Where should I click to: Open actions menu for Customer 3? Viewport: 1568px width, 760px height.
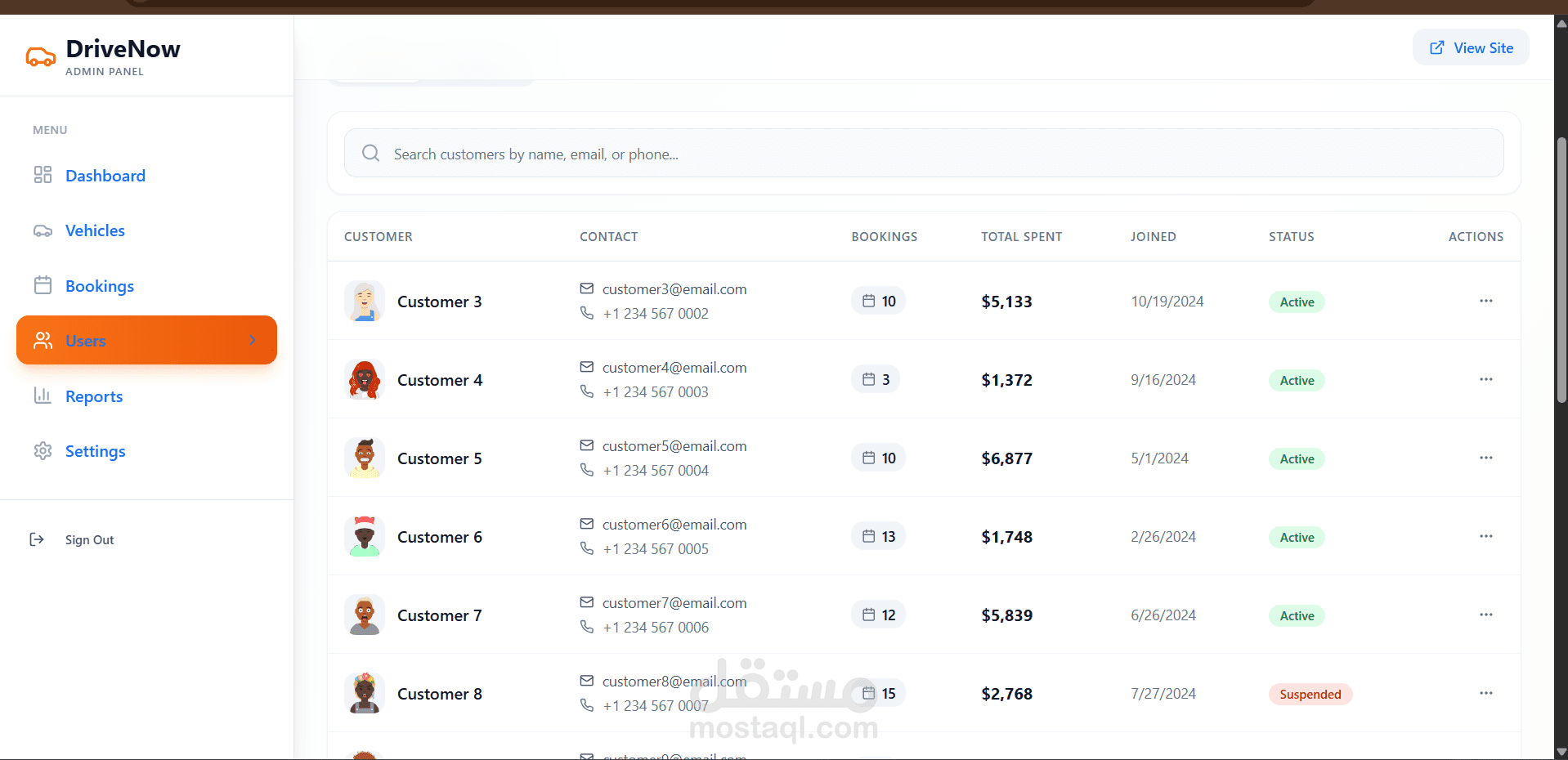coord(1485,301)
